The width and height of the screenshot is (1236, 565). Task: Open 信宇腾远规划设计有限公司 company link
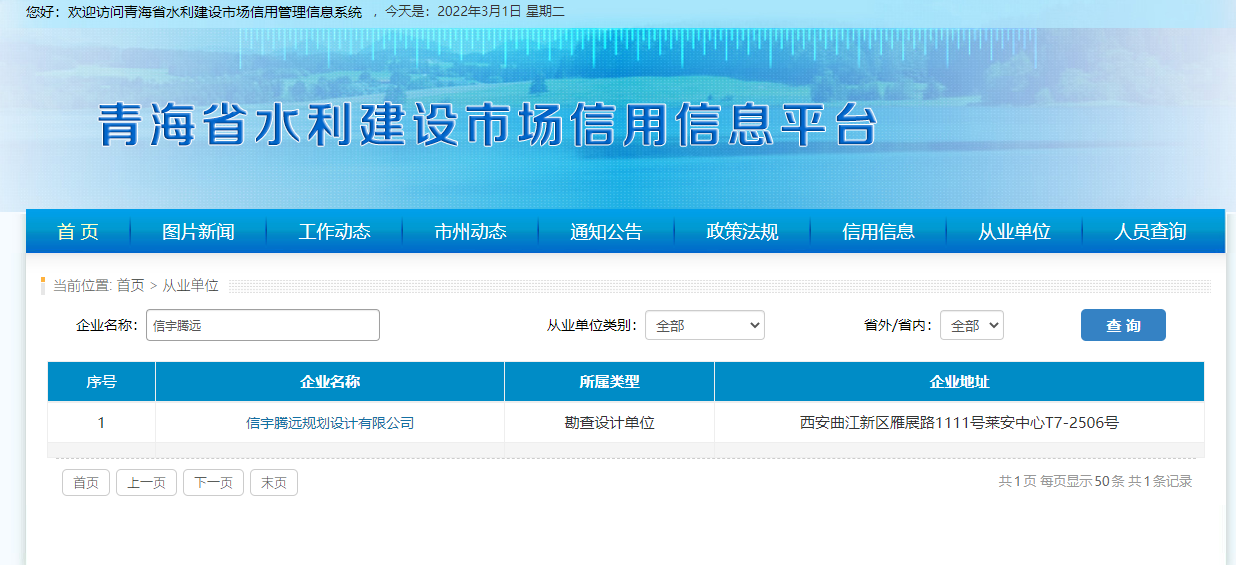click(x=330, y=423)
